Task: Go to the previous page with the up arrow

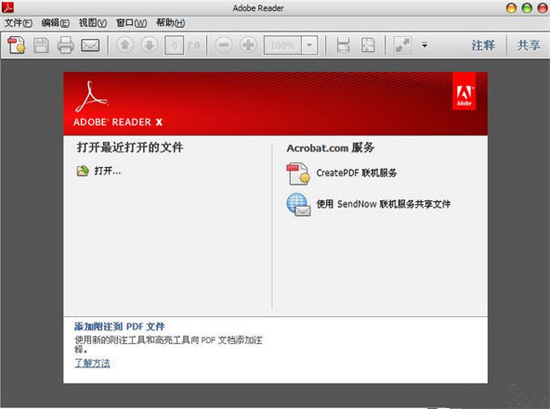Action: click(125, 45)
